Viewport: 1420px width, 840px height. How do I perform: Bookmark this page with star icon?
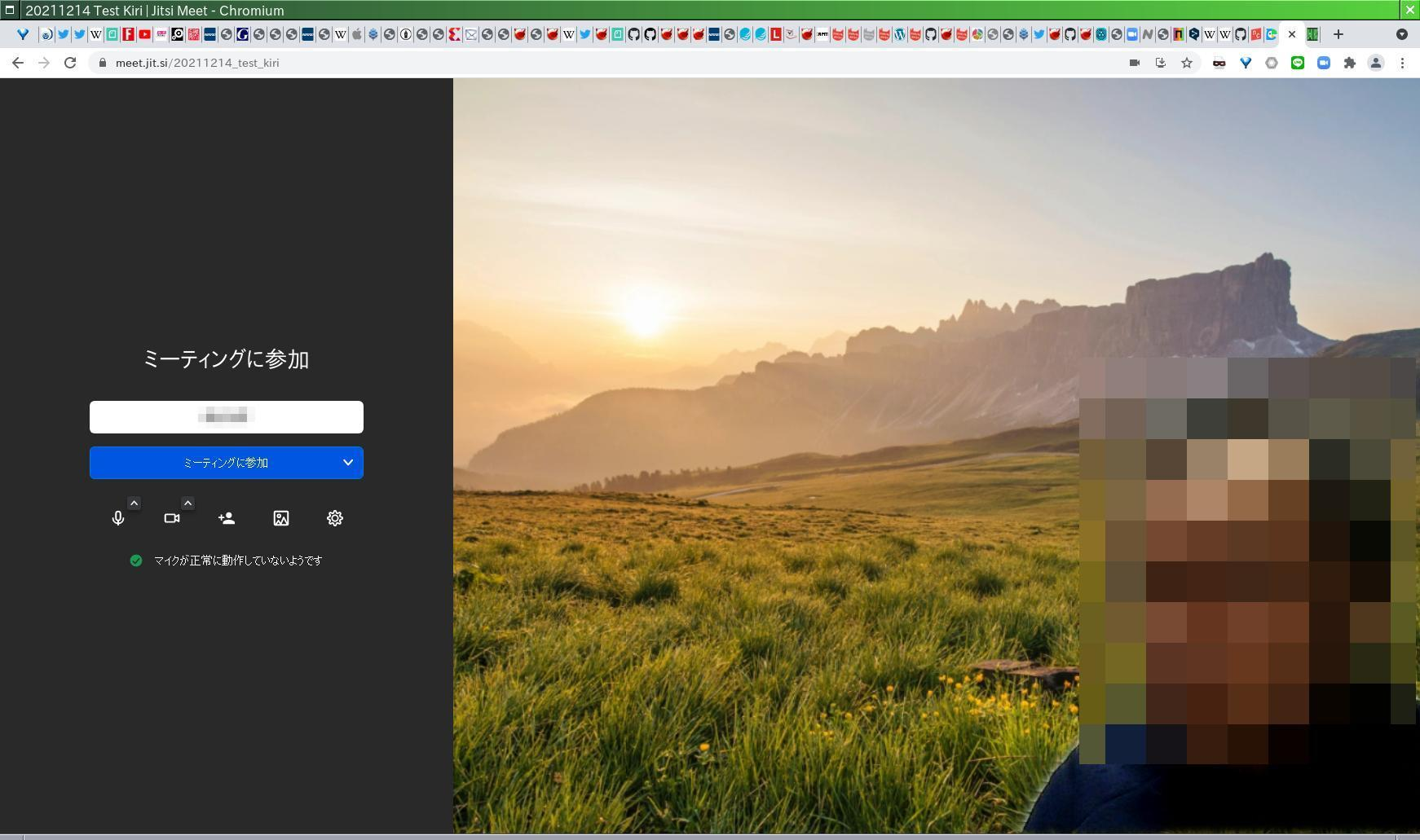point(1187,63)
